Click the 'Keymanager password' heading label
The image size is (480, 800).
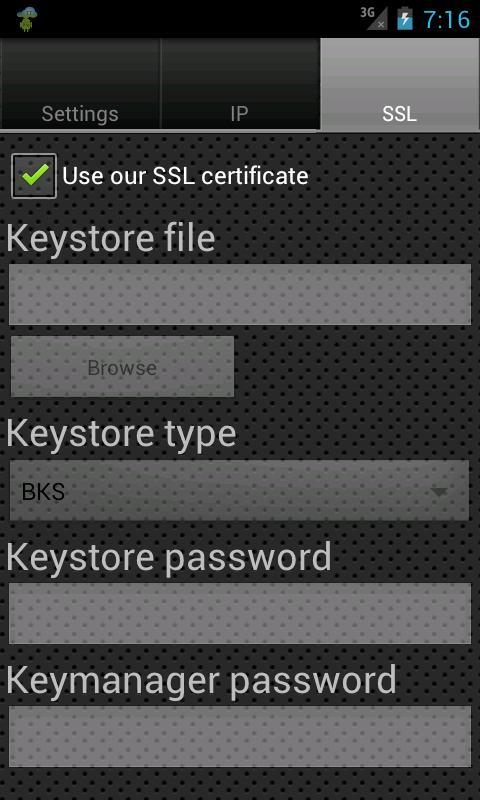[201, 681]
